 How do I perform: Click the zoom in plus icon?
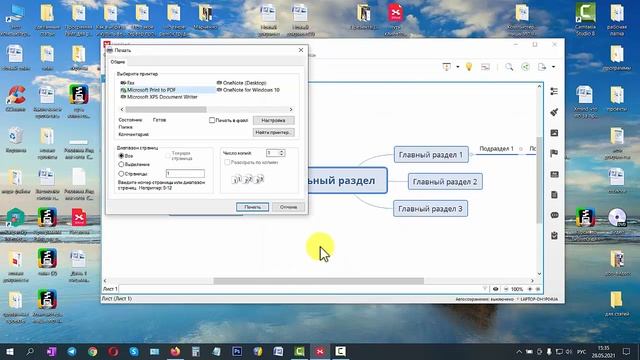(530, 289)
